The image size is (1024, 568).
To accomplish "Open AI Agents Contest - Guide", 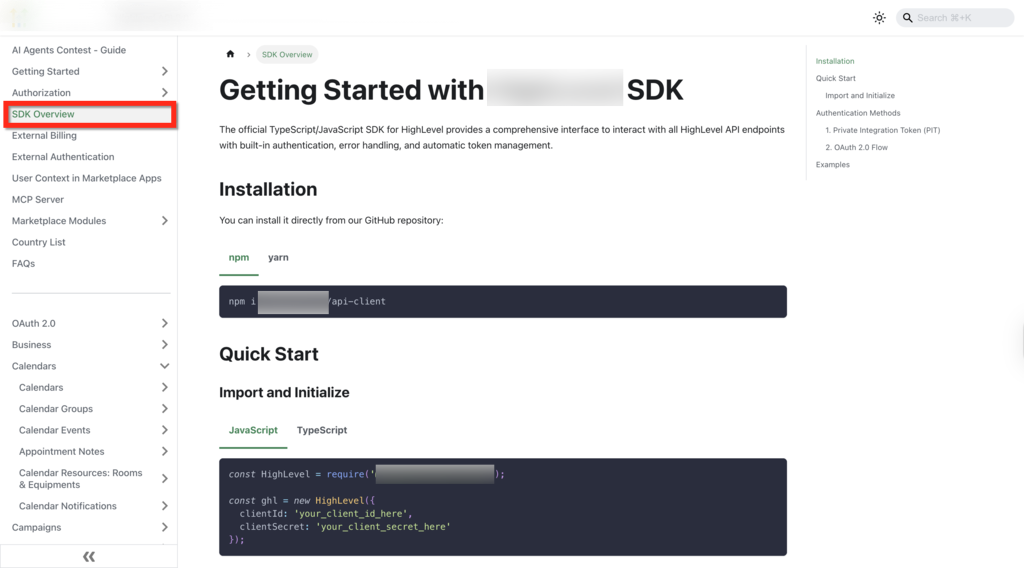I will coord(69,50).
